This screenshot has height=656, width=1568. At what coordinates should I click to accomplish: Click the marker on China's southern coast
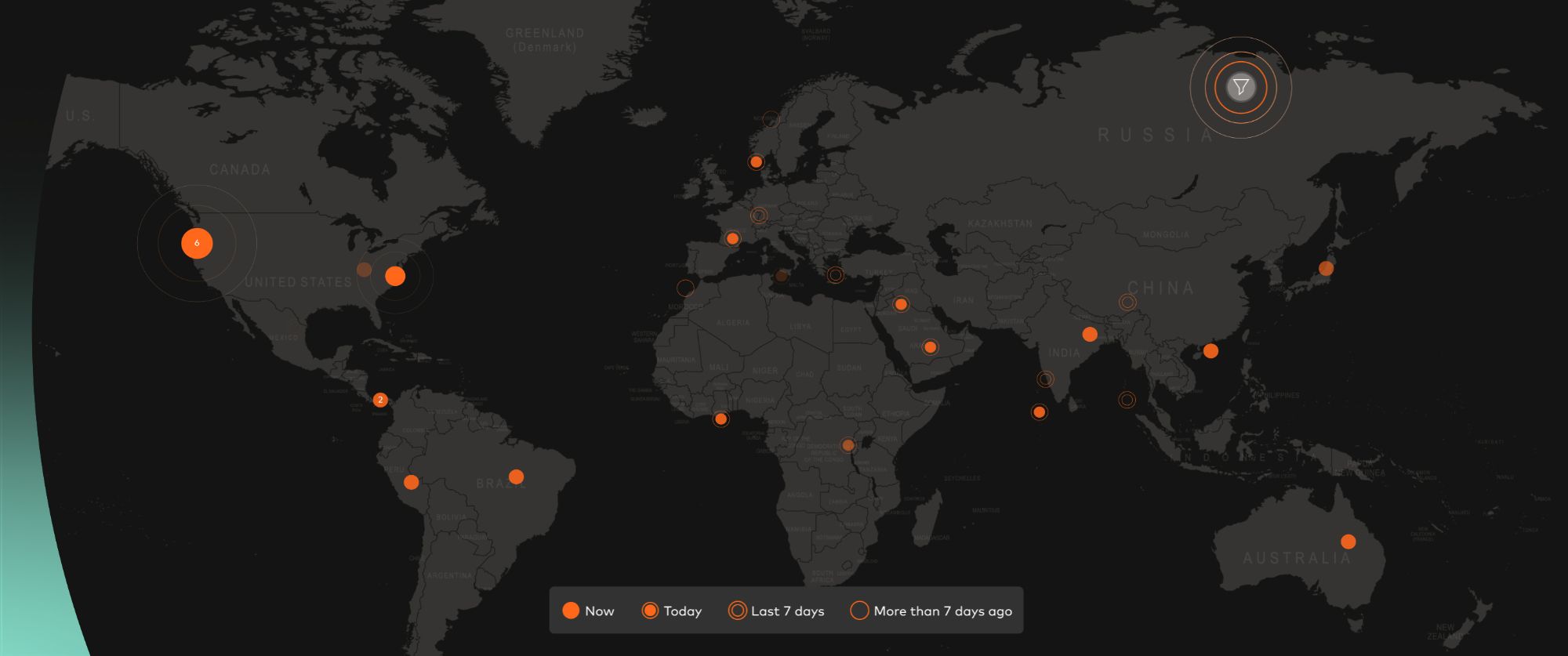[x=1210, y=350]
